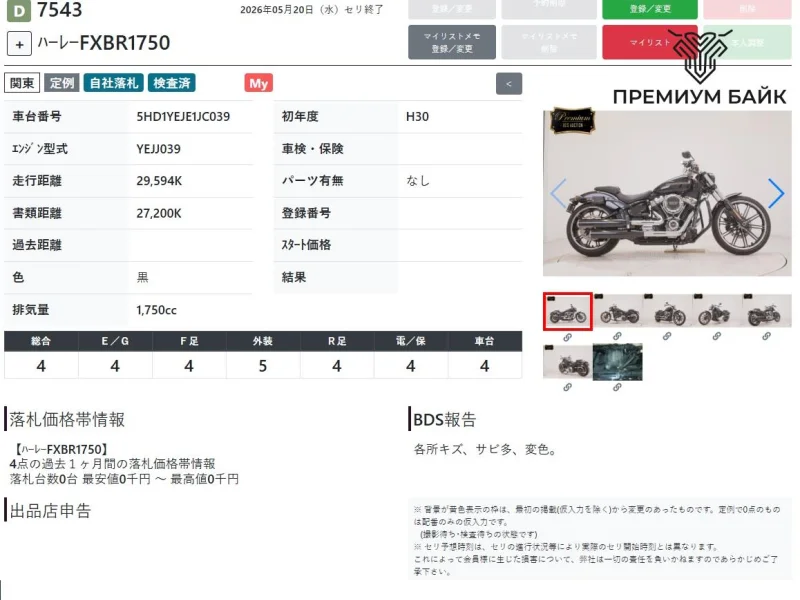Screen dimensions: 800x600
Task: Open the large main motorcycle photo
Action: (667, 193)
